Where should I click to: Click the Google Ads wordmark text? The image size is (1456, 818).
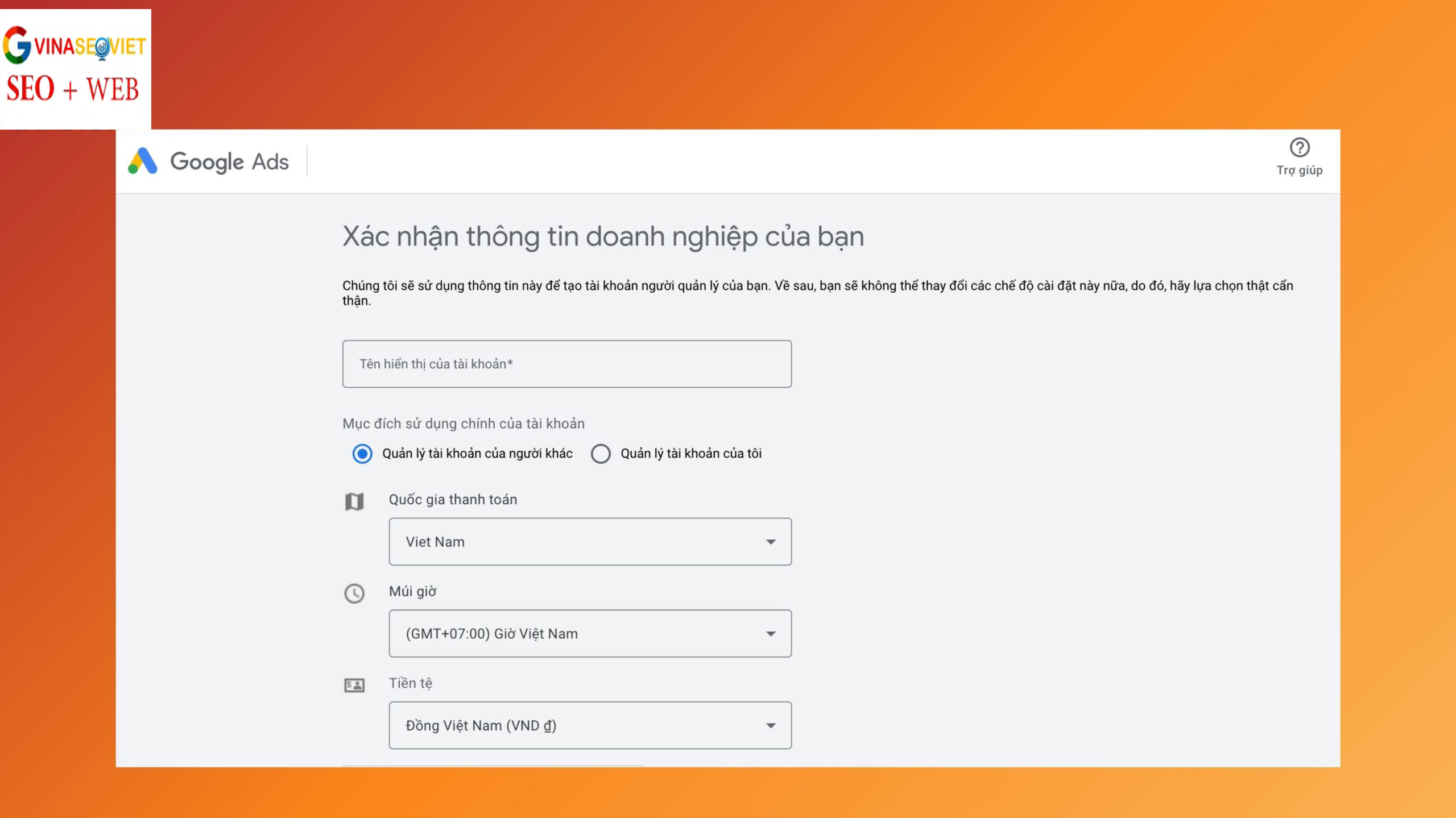[229, 162]
